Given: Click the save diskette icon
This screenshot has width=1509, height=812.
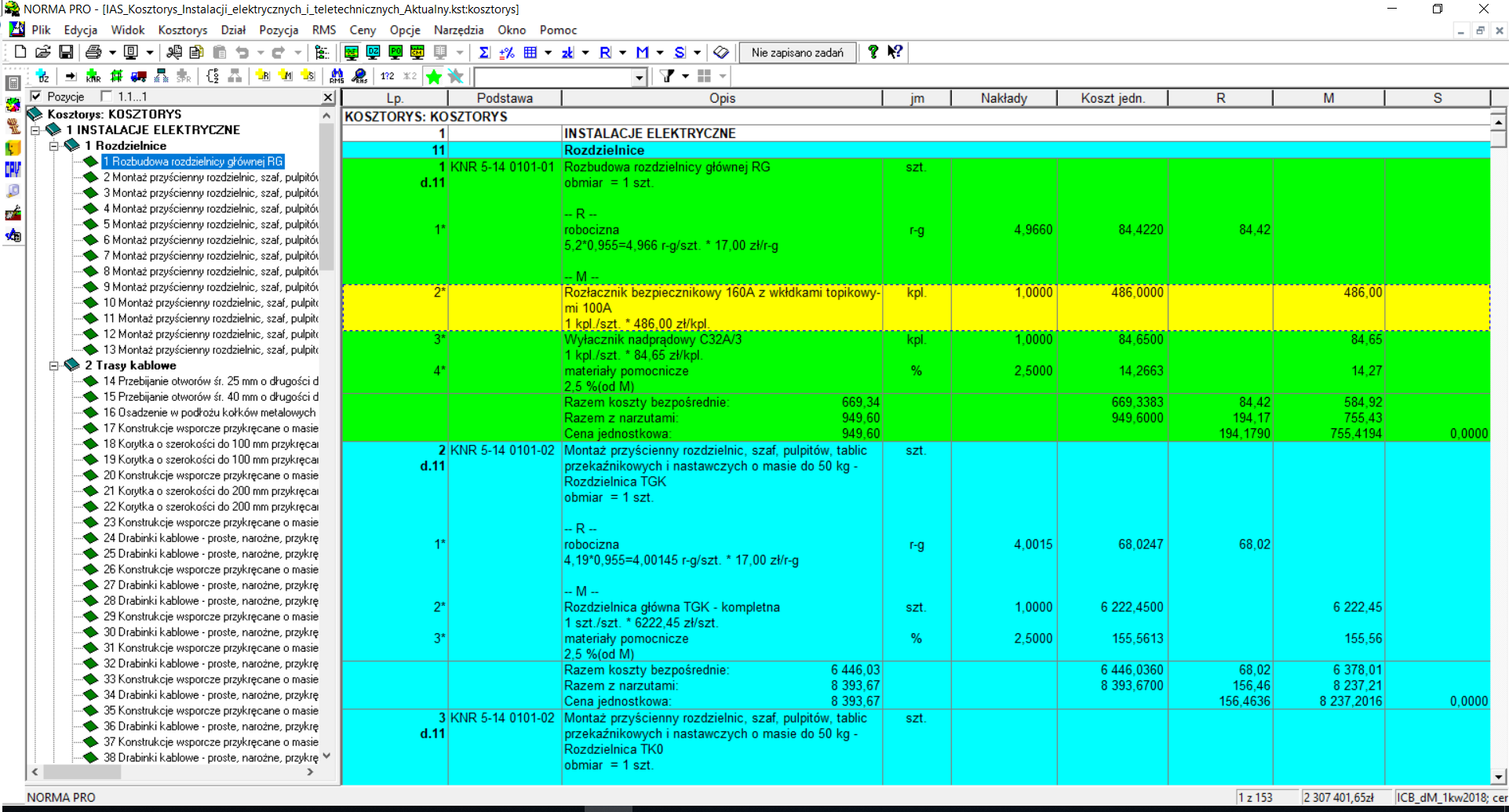Looking at the screenshot, I should coord(66,53).
